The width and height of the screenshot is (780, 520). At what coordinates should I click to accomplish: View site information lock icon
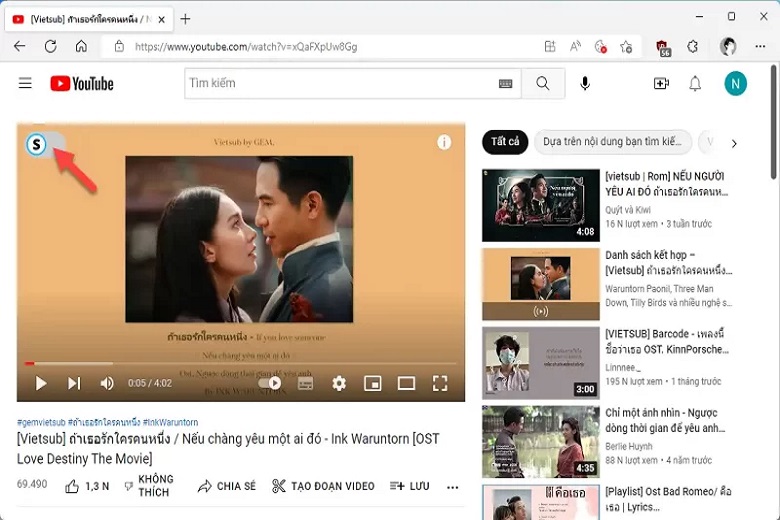pyautogui.click(x=119, y=47)
